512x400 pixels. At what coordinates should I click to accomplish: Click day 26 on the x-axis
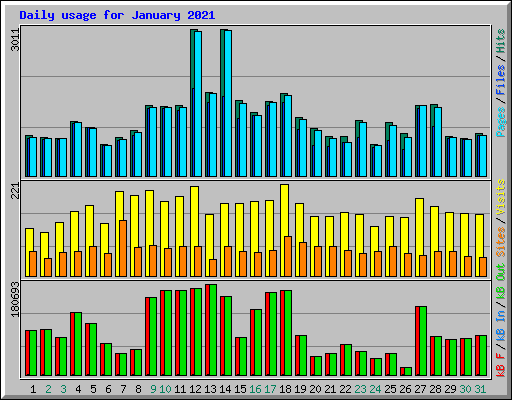click(x=405, y=389)
